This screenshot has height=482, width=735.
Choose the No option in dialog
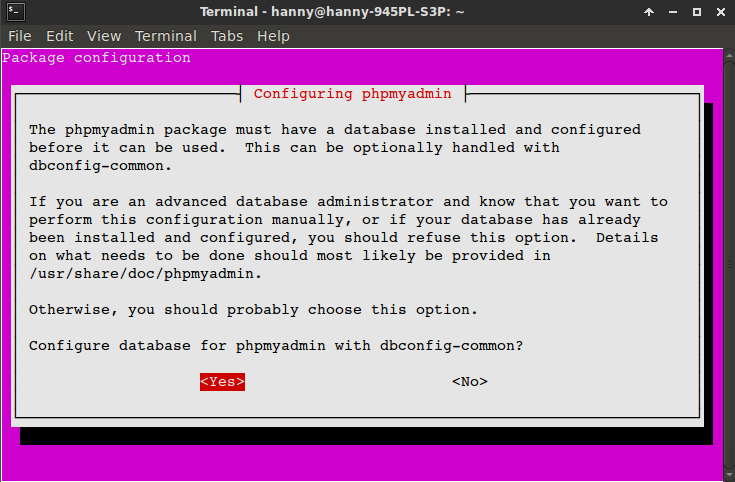pyautogui.click(x=470, y=382)
